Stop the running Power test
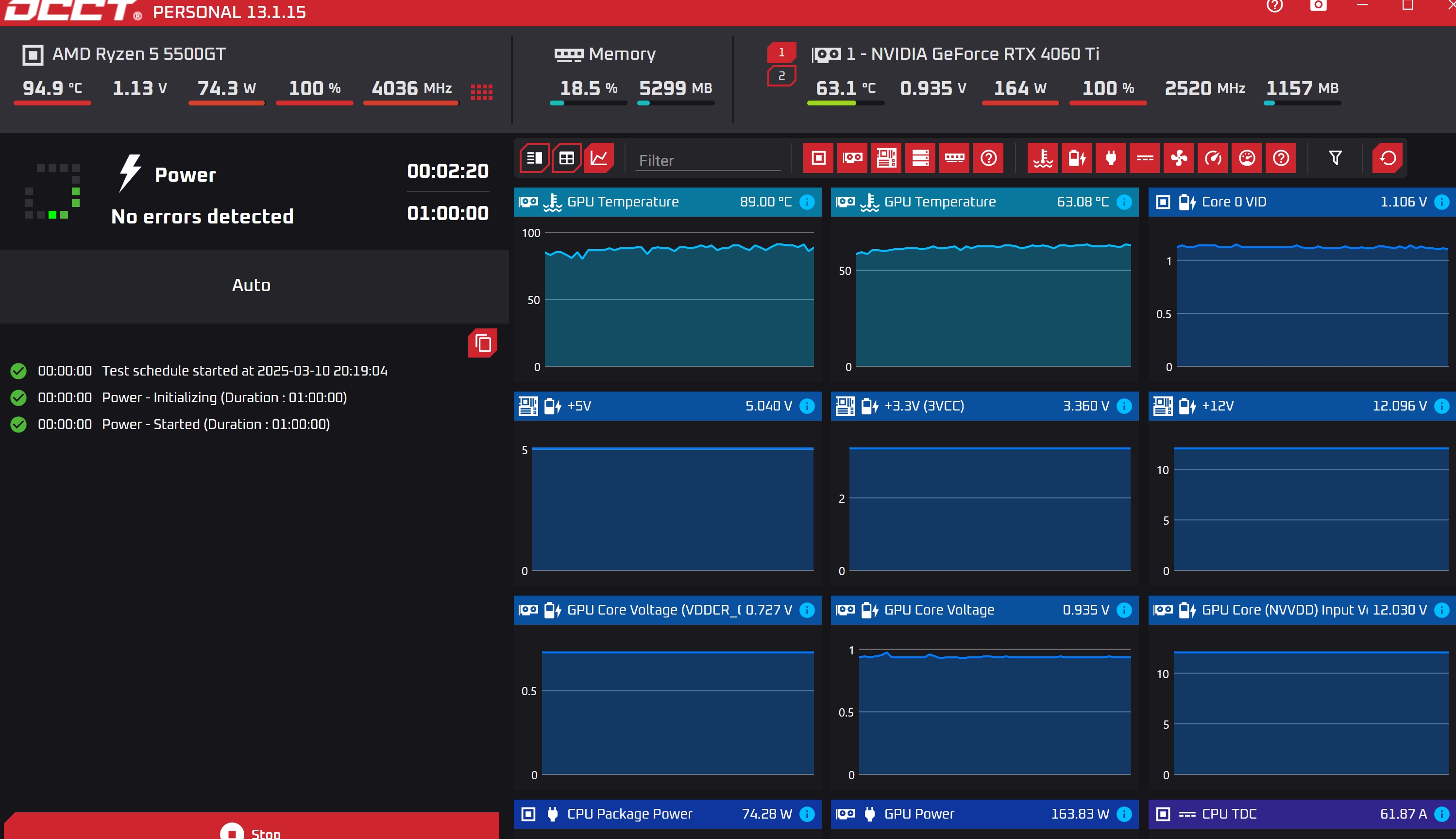Image resolution: width=1456 pixels, height=839 pixels. (251, 827)
